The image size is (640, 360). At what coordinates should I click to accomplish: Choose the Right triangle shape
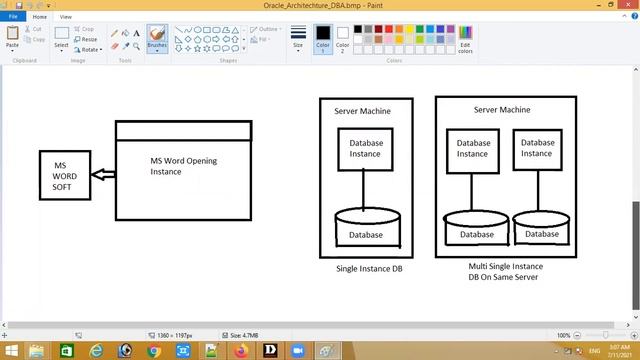[179, 40]
